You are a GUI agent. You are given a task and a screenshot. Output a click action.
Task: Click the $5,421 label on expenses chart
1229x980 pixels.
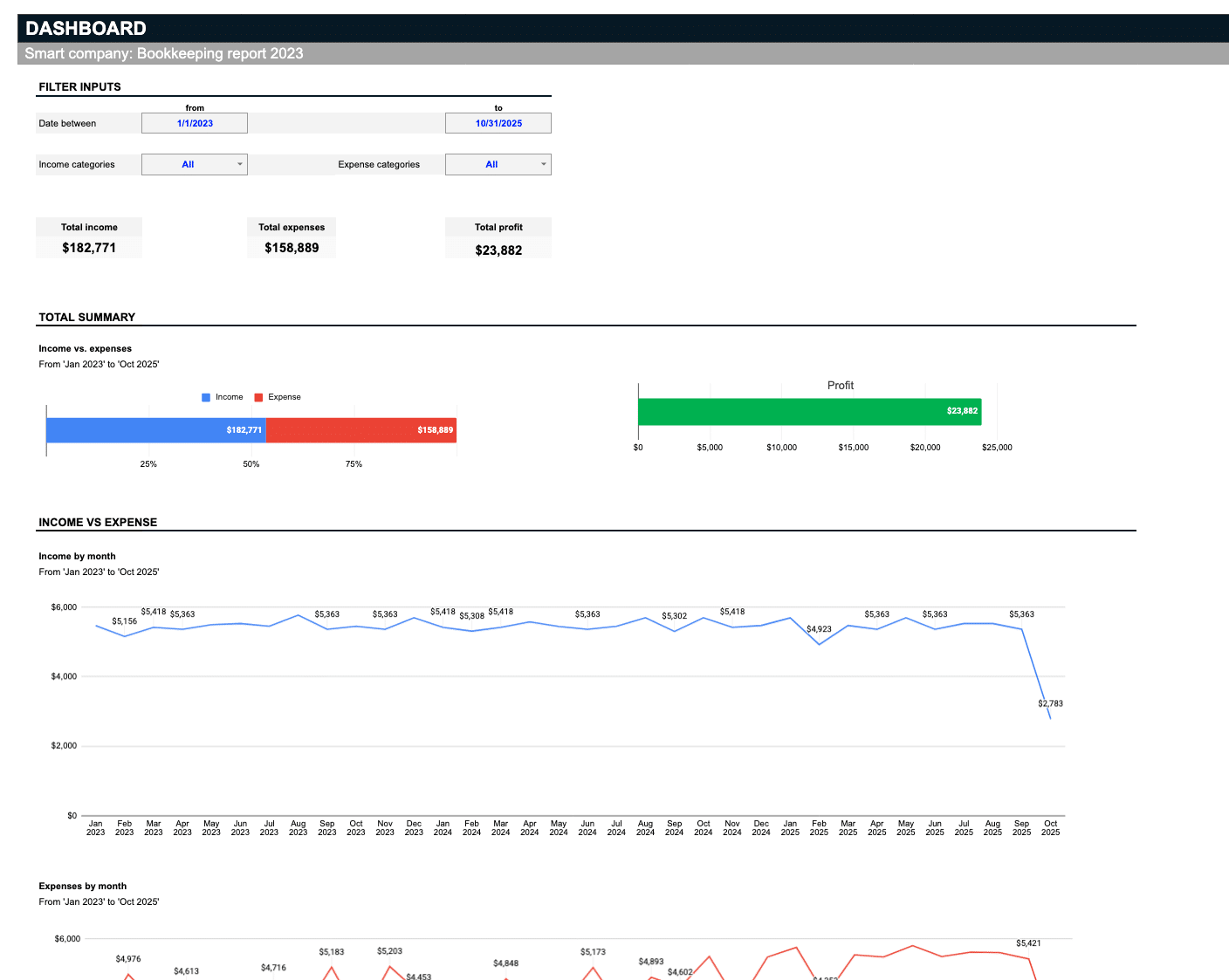(x=1028, y=943)
